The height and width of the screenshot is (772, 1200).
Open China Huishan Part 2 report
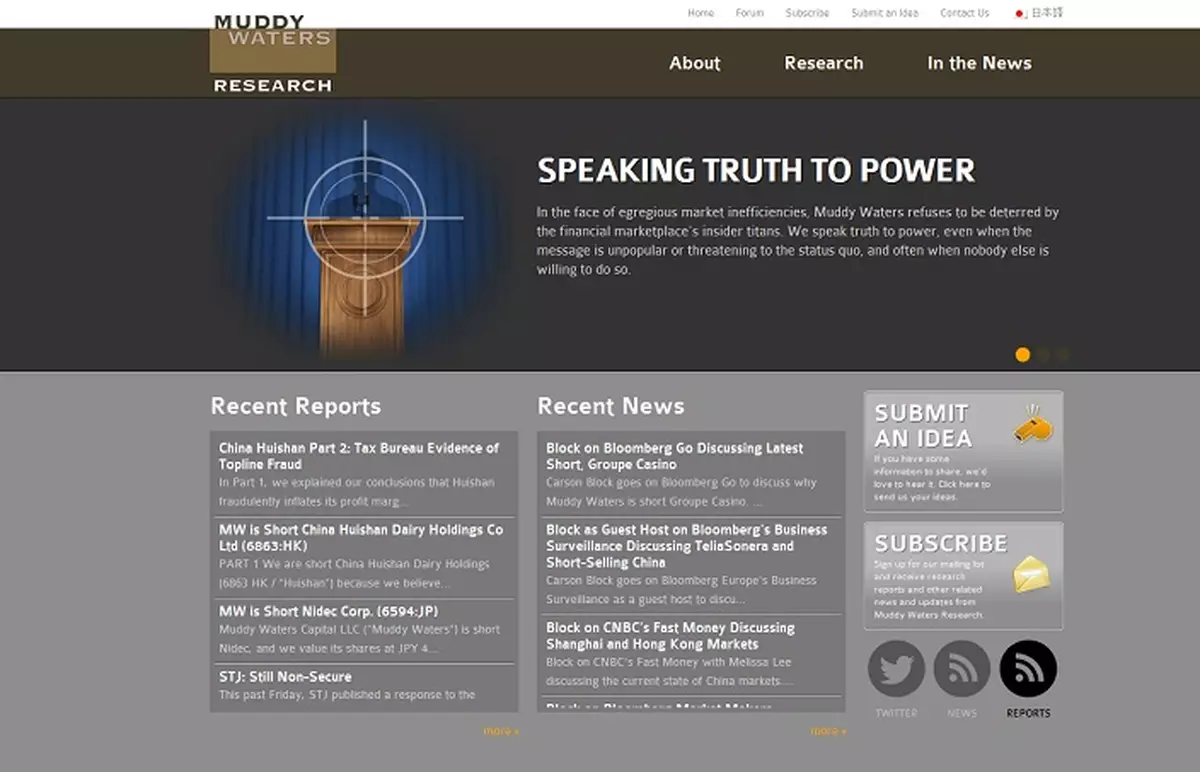point(358,456)
